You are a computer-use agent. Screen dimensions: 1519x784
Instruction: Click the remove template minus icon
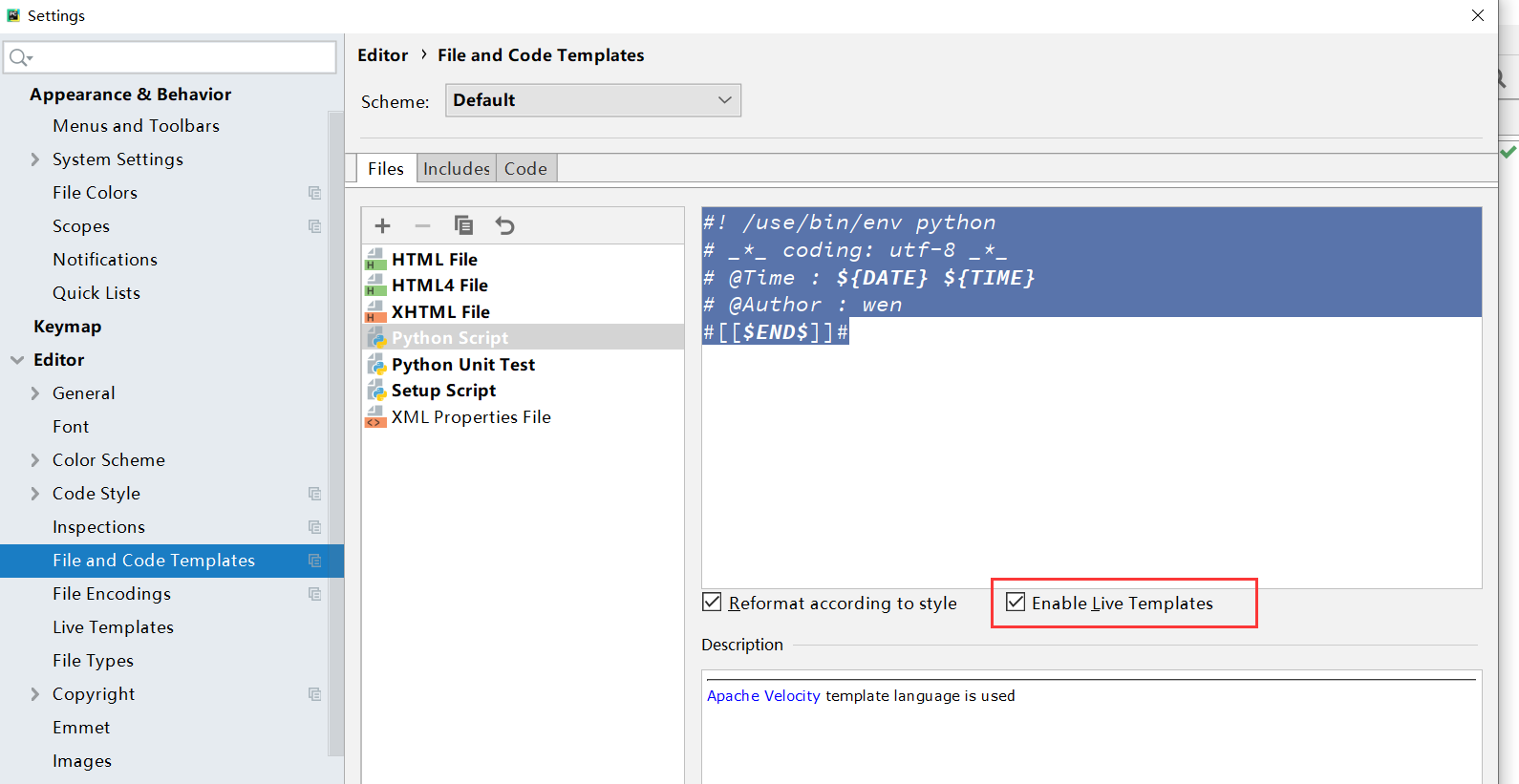coord(422,225)
